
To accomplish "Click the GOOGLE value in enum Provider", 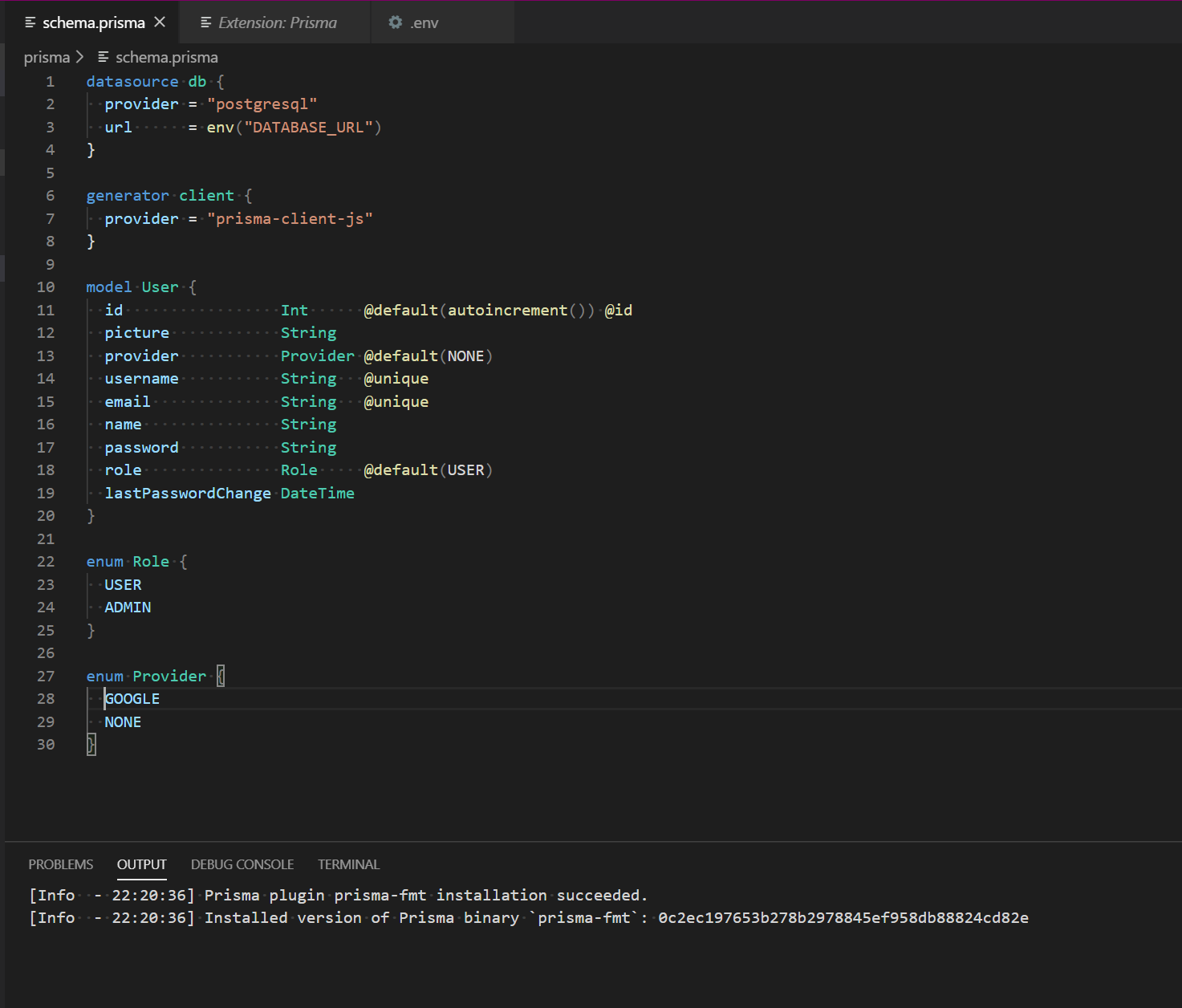I will tap(131, 698).
